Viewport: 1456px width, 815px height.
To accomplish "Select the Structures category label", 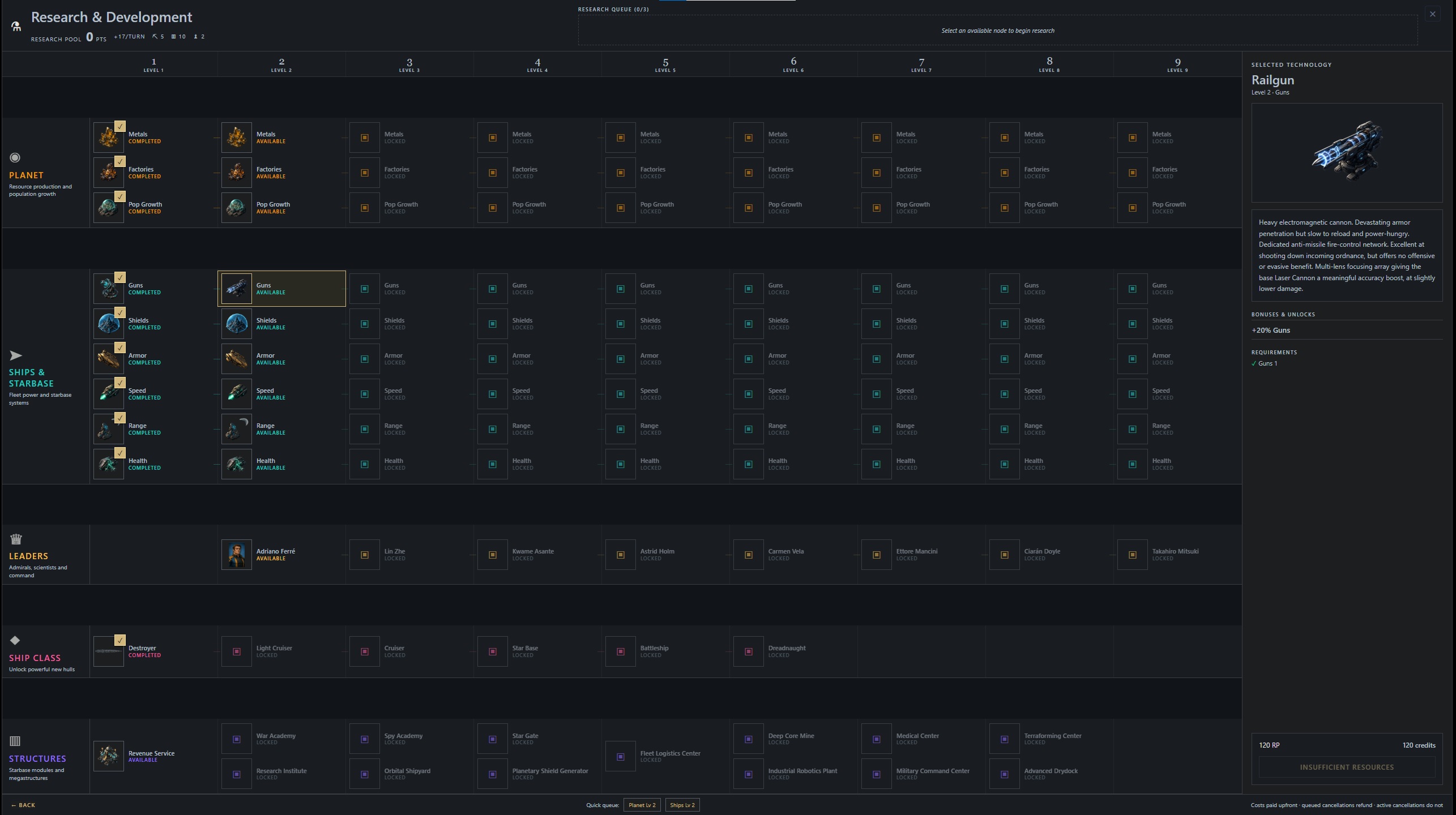I will [x=37, y=758].
